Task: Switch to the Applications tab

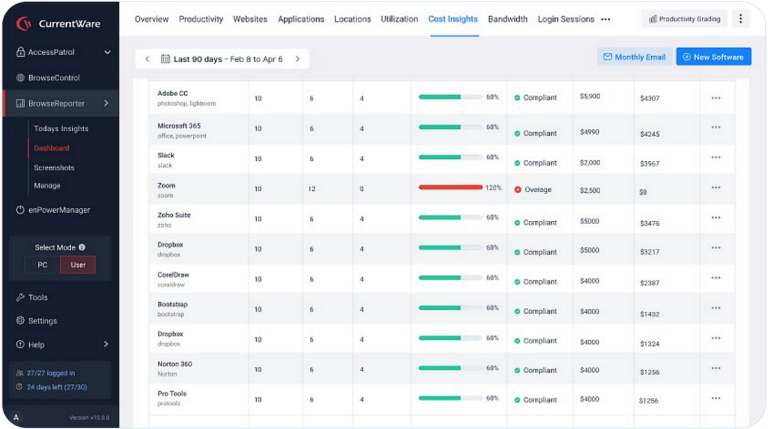Action: (x=301, y=19)
